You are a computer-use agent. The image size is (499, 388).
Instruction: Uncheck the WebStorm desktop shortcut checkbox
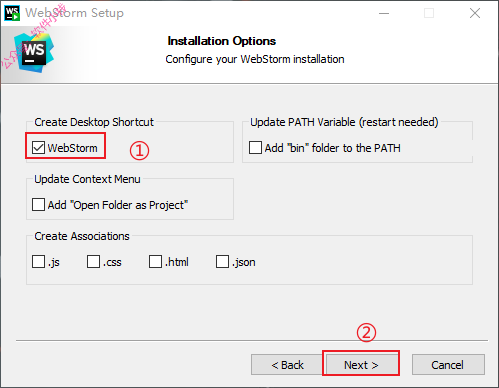tap(38, 148)
